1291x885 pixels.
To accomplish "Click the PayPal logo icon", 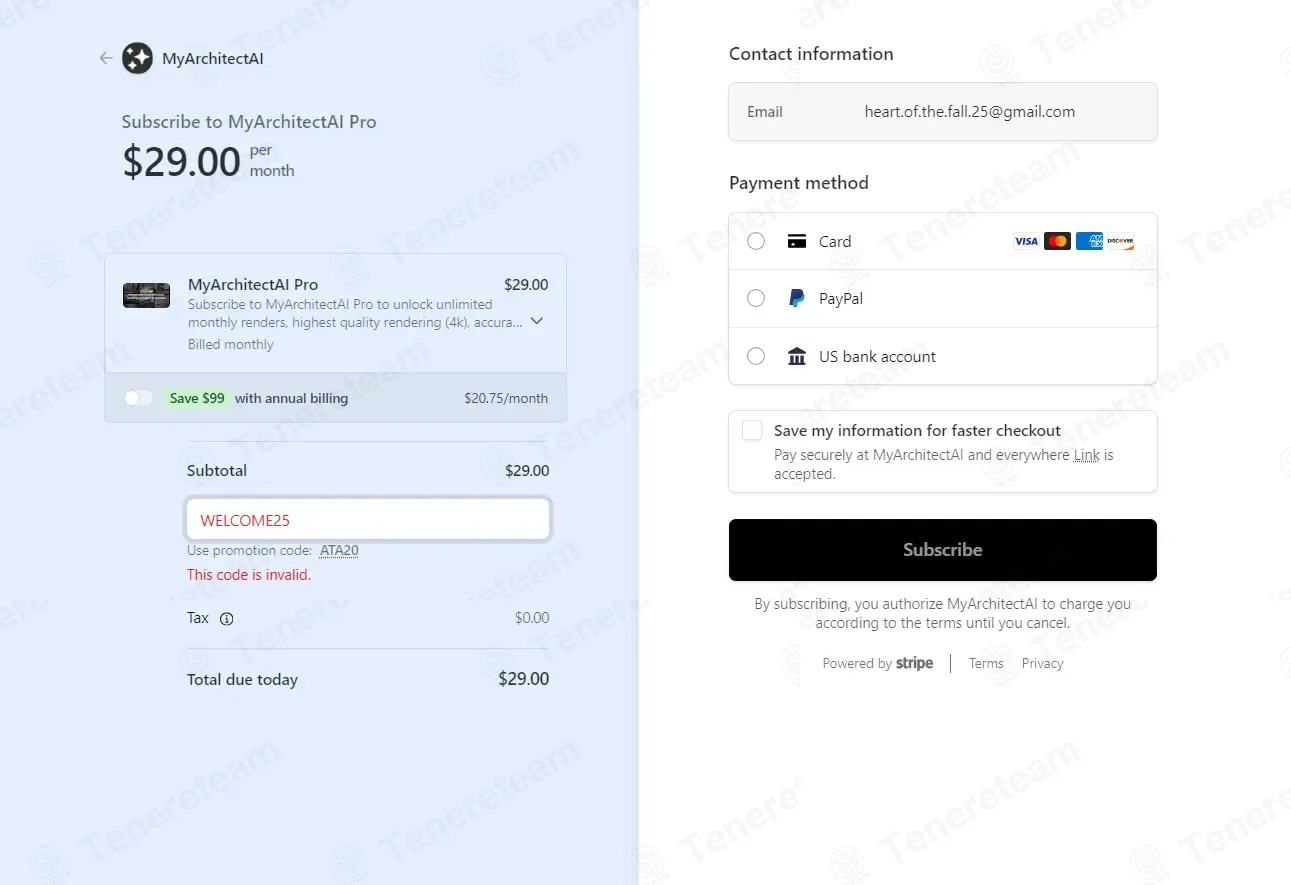I will 797,298.
